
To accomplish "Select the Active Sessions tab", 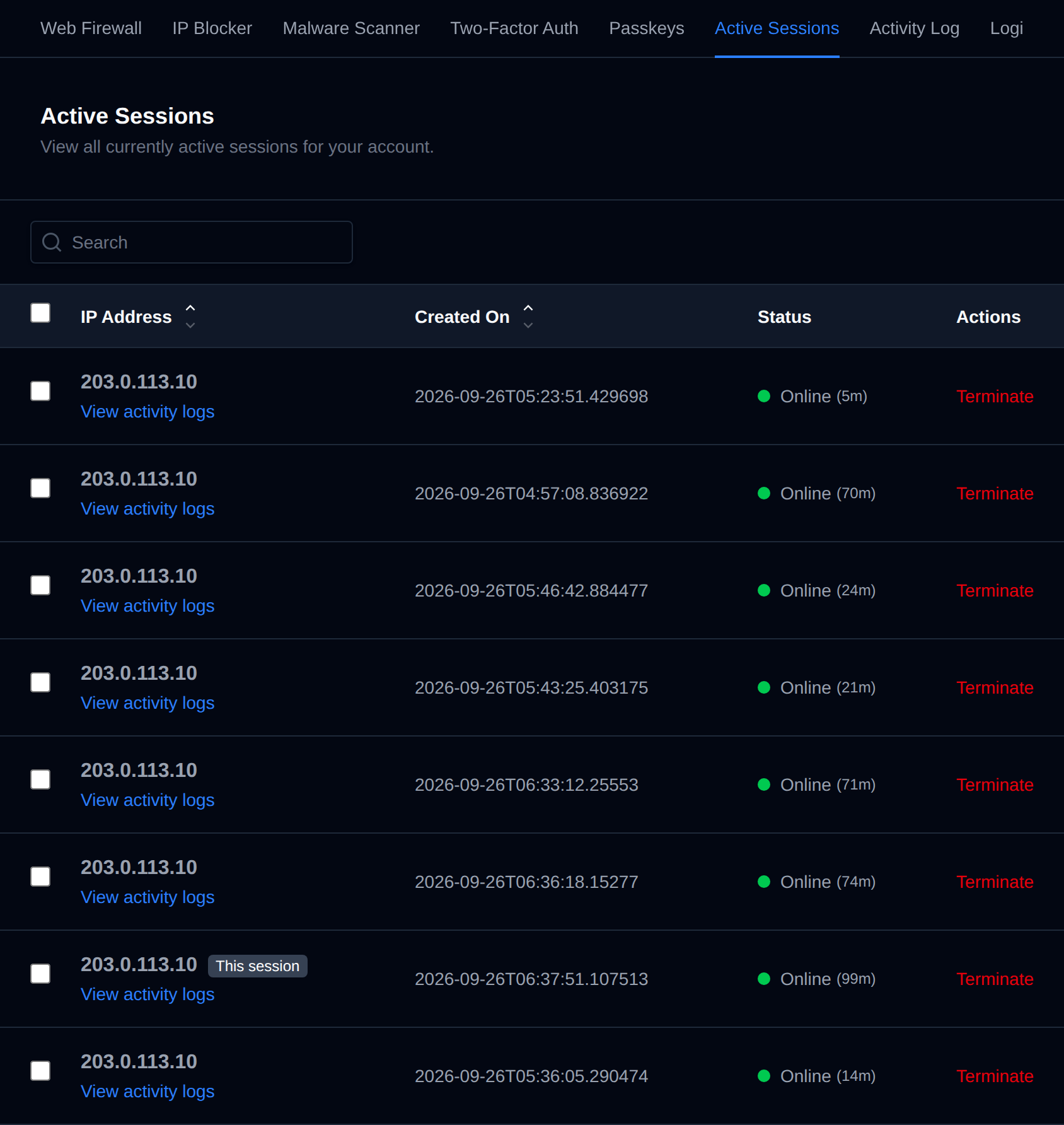I will [777, 28].
